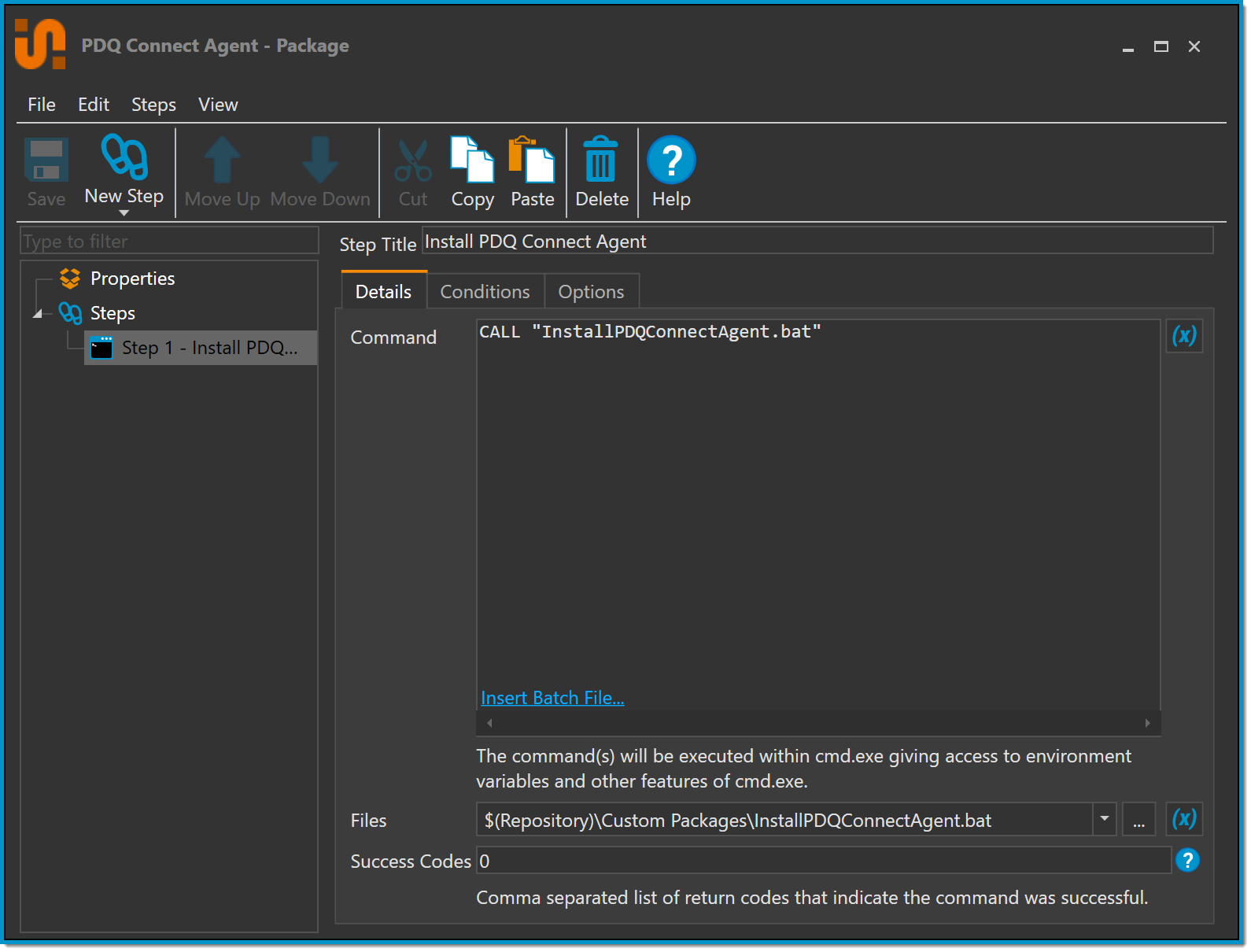Image resolution: width=1251 pixels, height=952 pixels.
Task: Click the Type to filter field
Action: [x=169, y=241]
